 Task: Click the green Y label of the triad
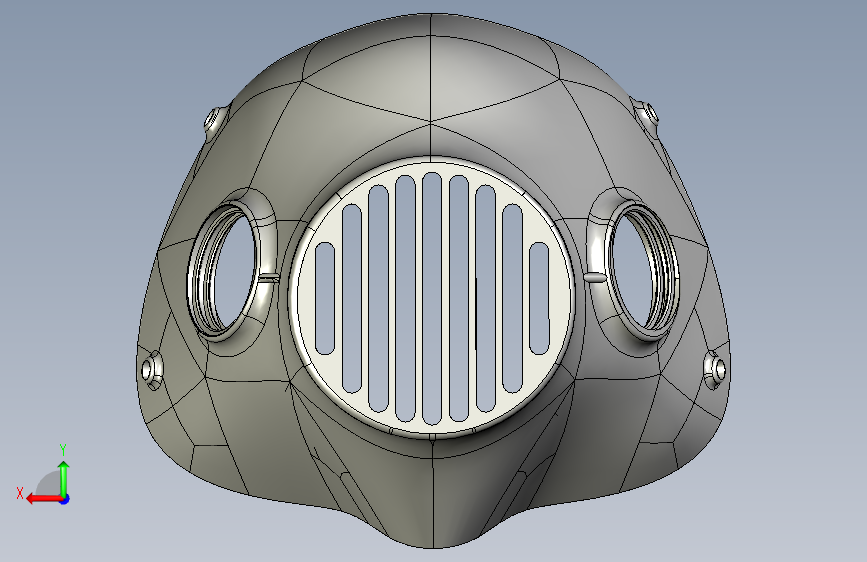pyautogui.click(x=63, y=450)
